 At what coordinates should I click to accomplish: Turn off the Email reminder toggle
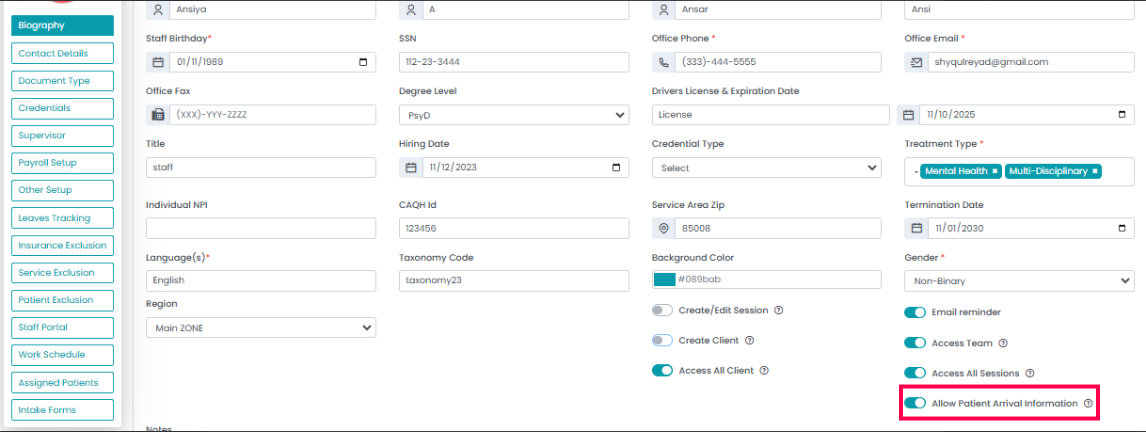tap(915, 312)
